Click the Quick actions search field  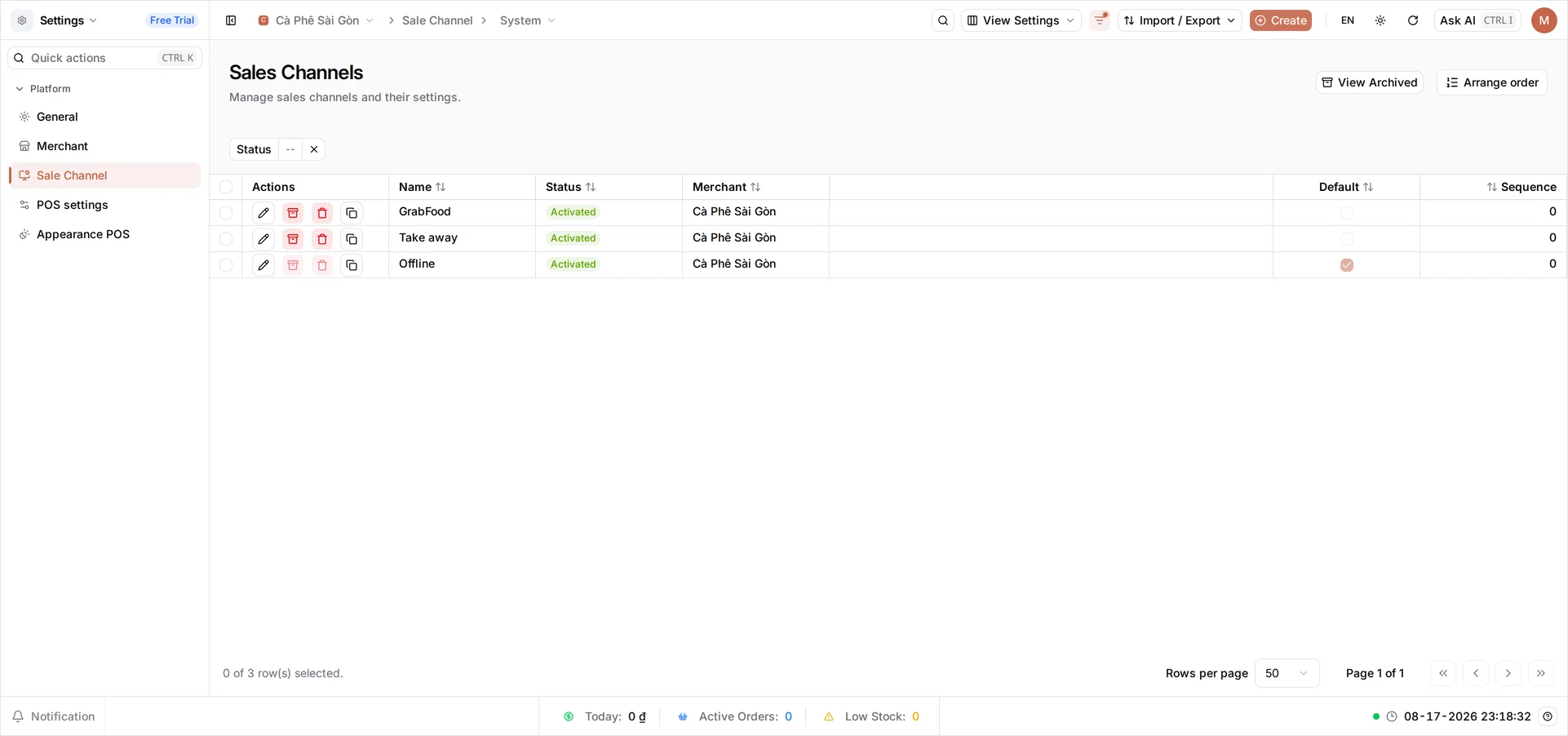tap(104, 58)
